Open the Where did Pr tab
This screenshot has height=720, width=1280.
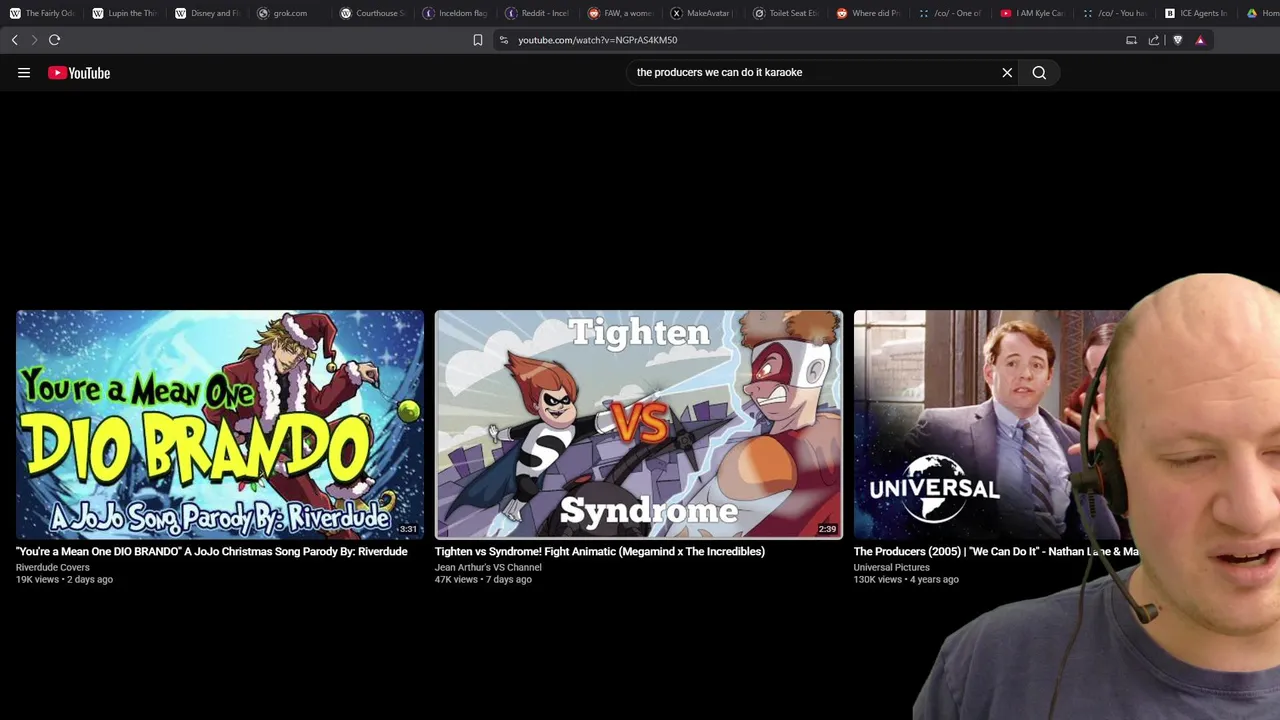pyautogui.click(x=870, y=13)
